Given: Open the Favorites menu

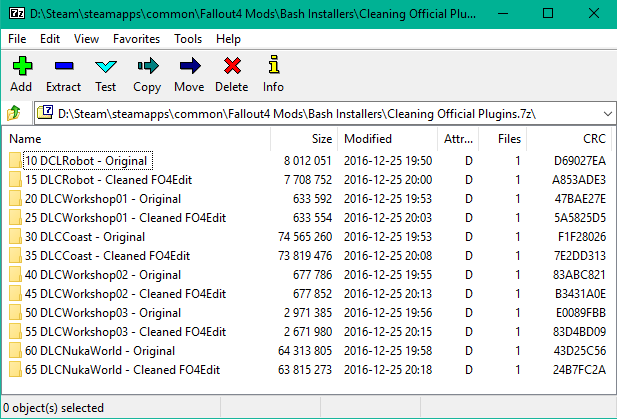Looking at the screenshot, I should coord(136,39).
